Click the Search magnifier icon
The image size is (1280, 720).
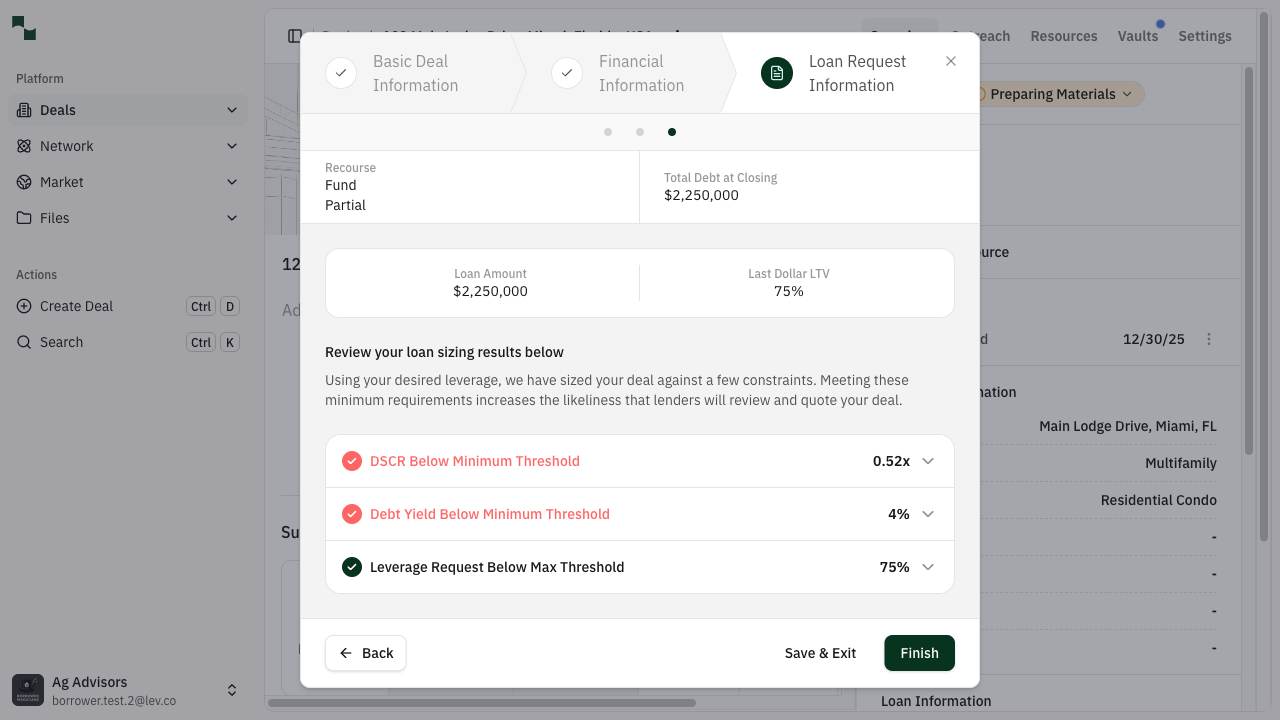tap(24, 342)
